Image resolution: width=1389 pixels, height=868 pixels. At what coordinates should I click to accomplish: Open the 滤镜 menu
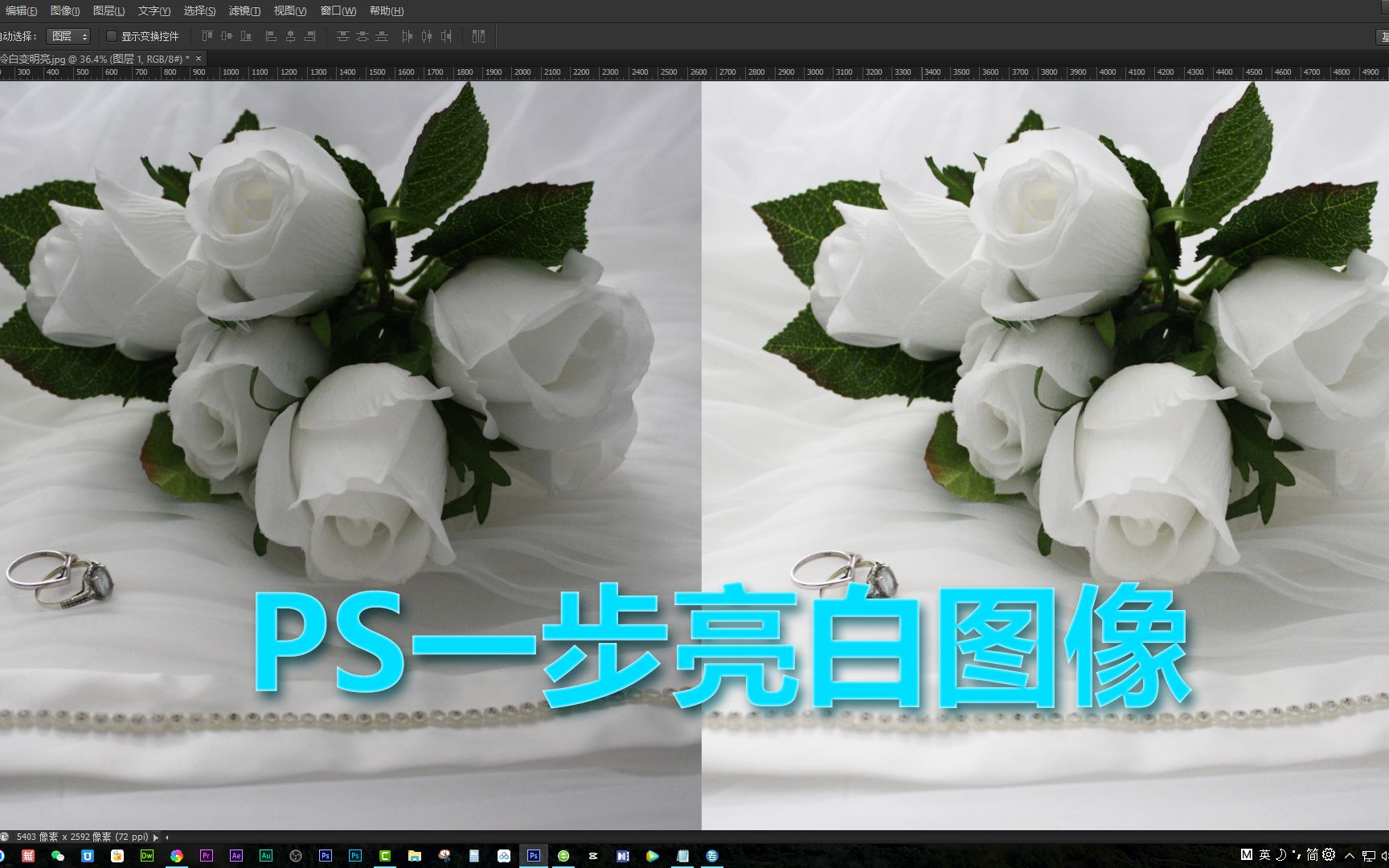(245, 10)
